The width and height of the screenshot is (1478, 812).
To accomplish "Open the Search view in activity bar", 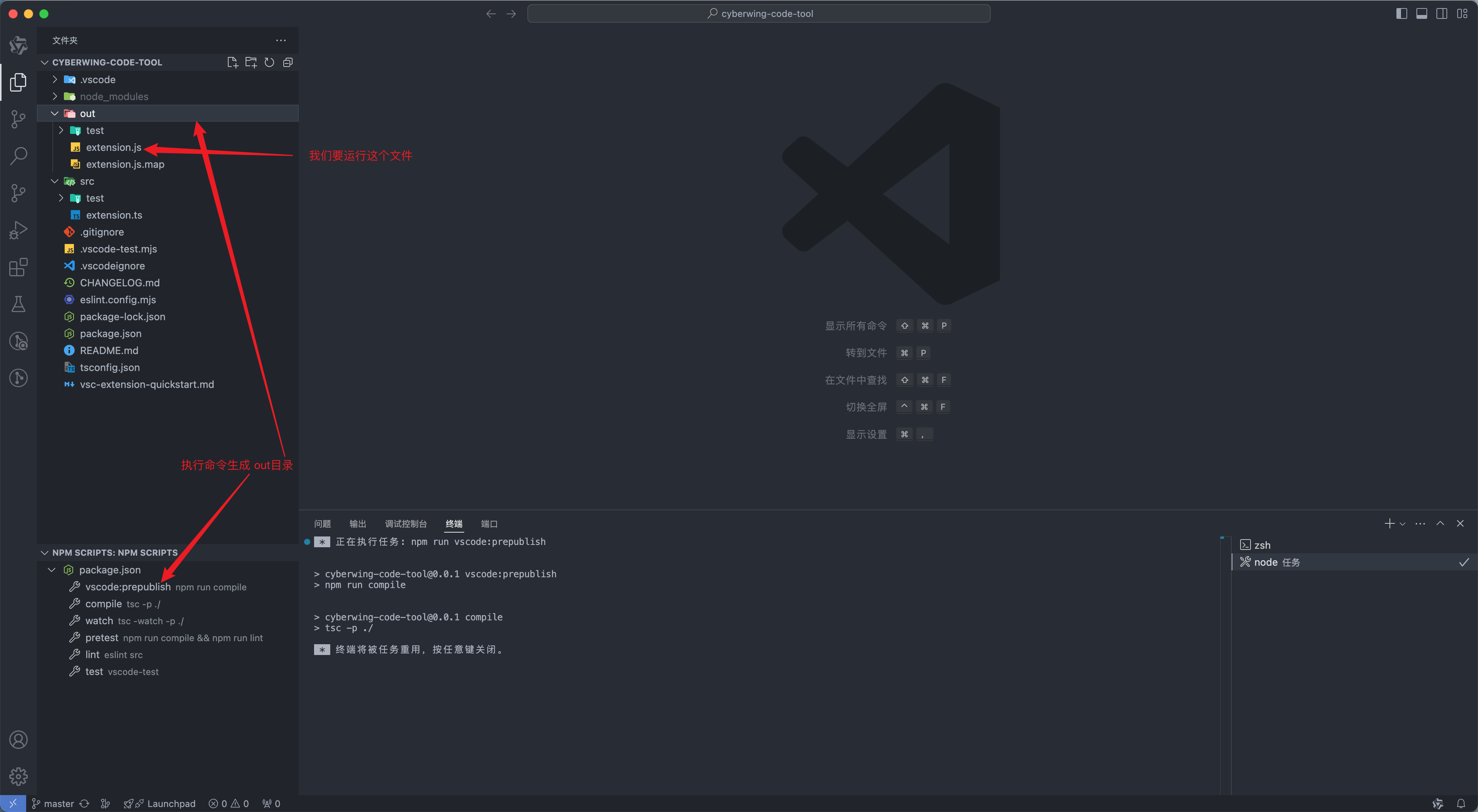I will 18,155.
